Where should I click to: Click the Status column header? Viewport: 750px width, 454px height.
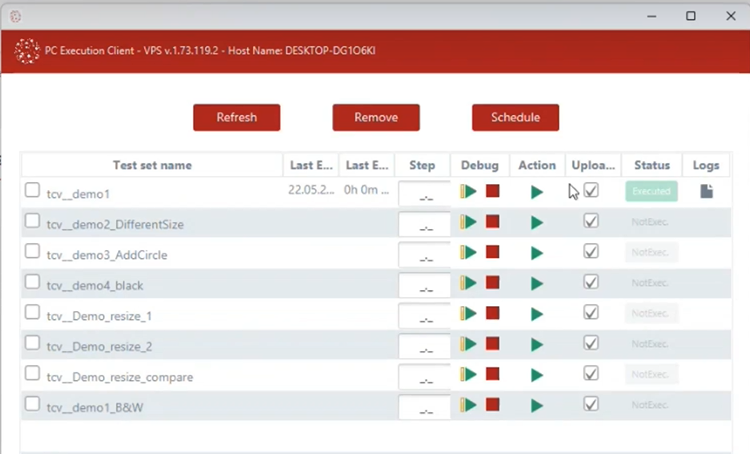click(651, 165)
